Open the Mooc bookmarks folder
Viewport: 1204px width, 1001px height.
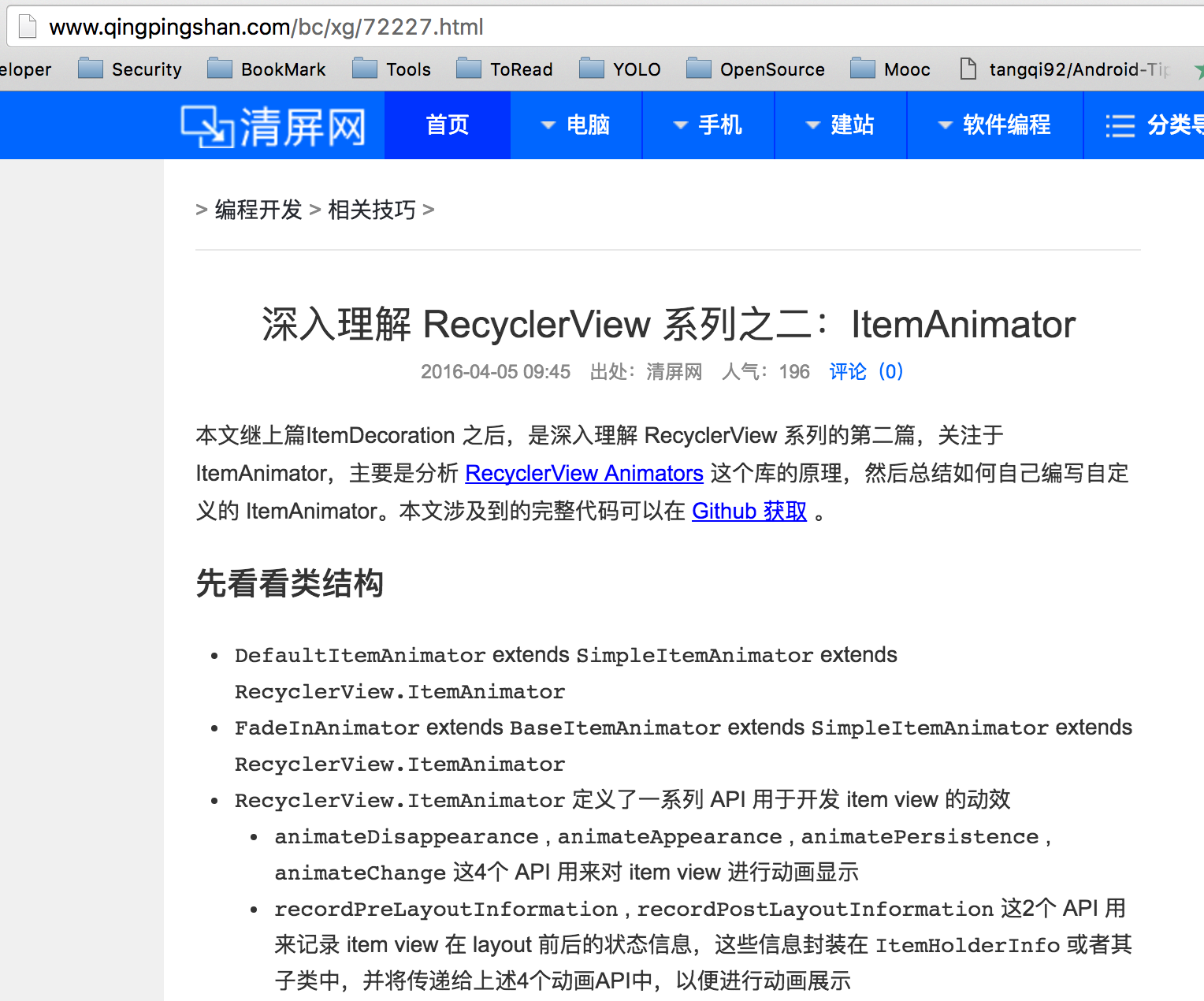(x=891, y=69)
